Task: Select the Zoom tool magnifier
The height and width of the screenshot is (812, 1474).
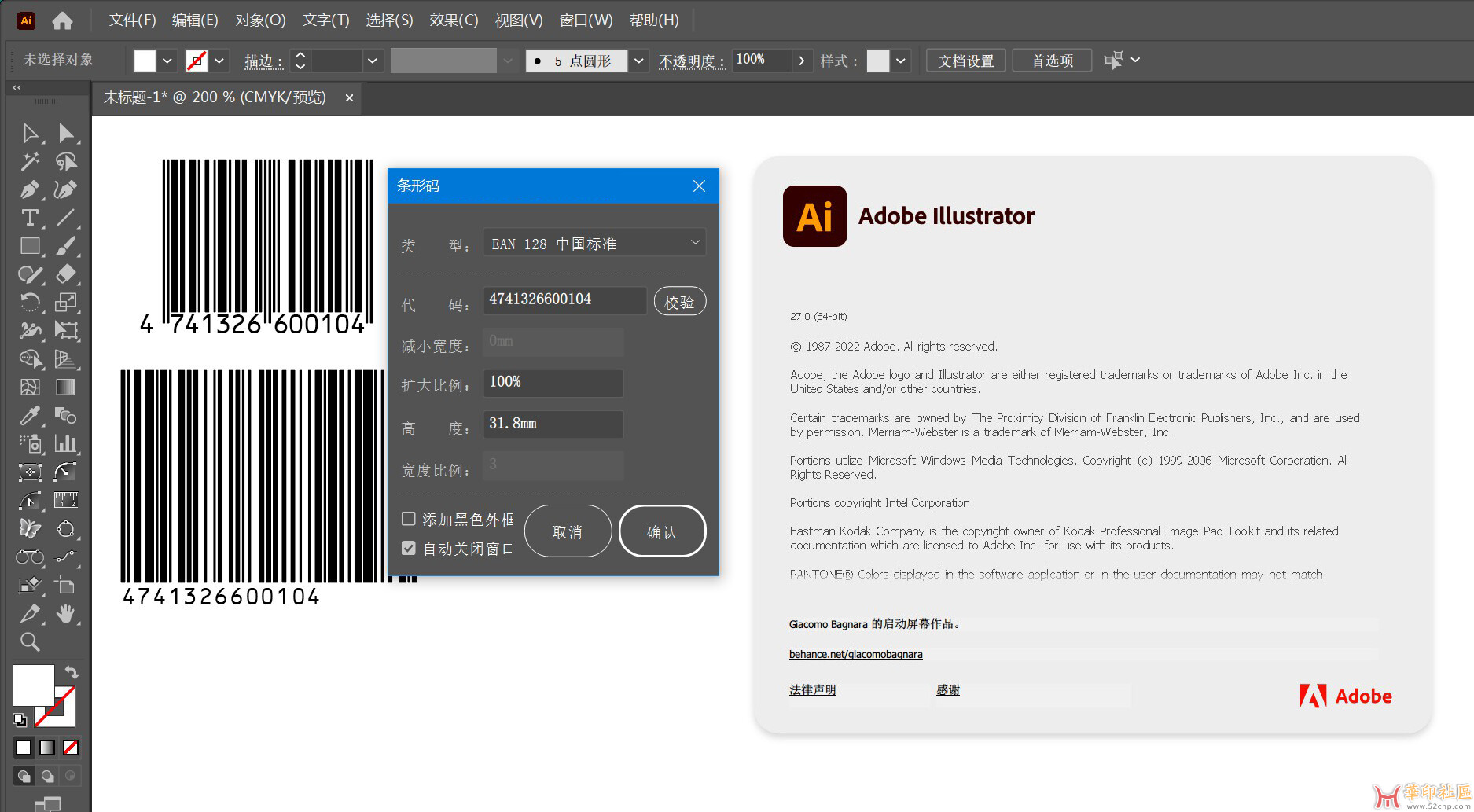Action: [30, 641]
